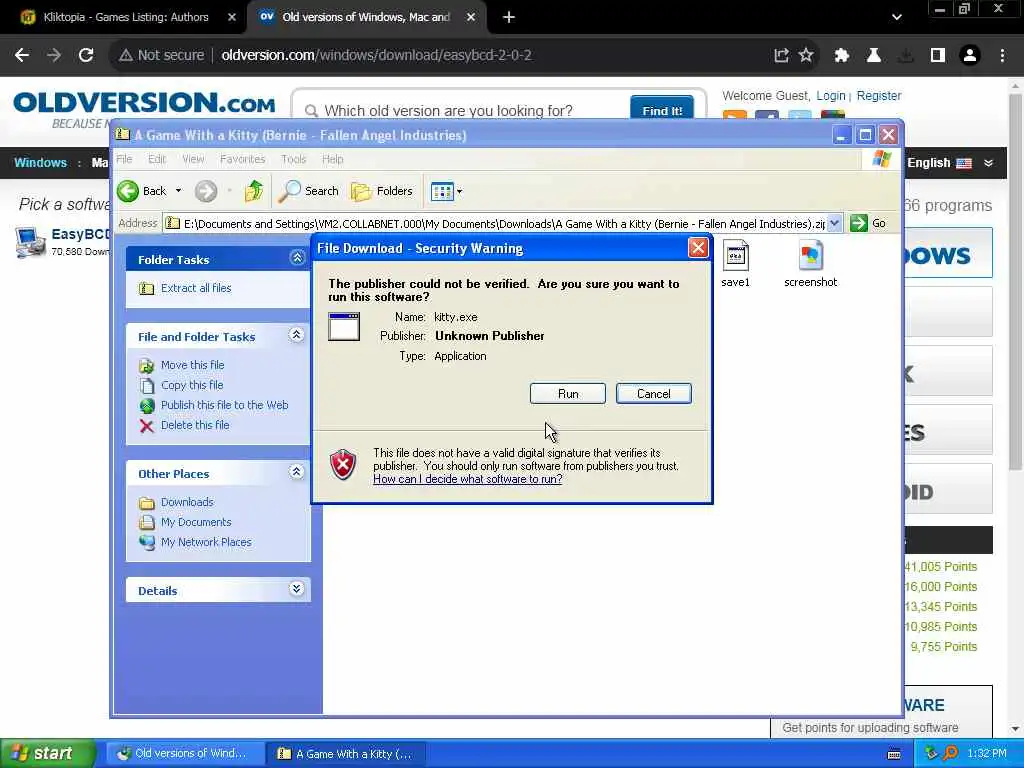Open Search in the Explorer toolbar
Image resolution: width=1024 pixels, height=768 pixels.
309,191
